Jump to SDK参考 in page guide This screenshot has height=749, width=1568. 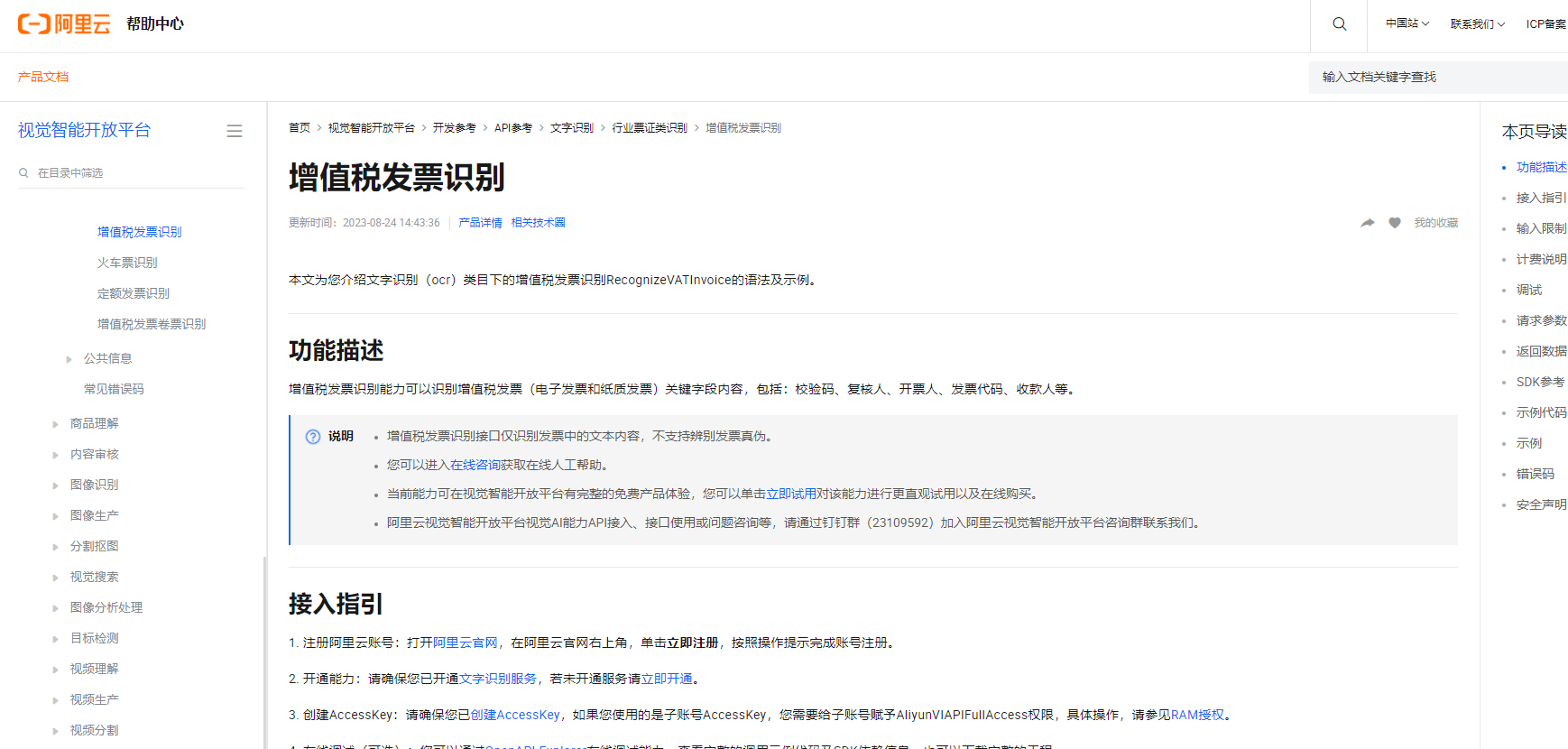(1541, 383)
